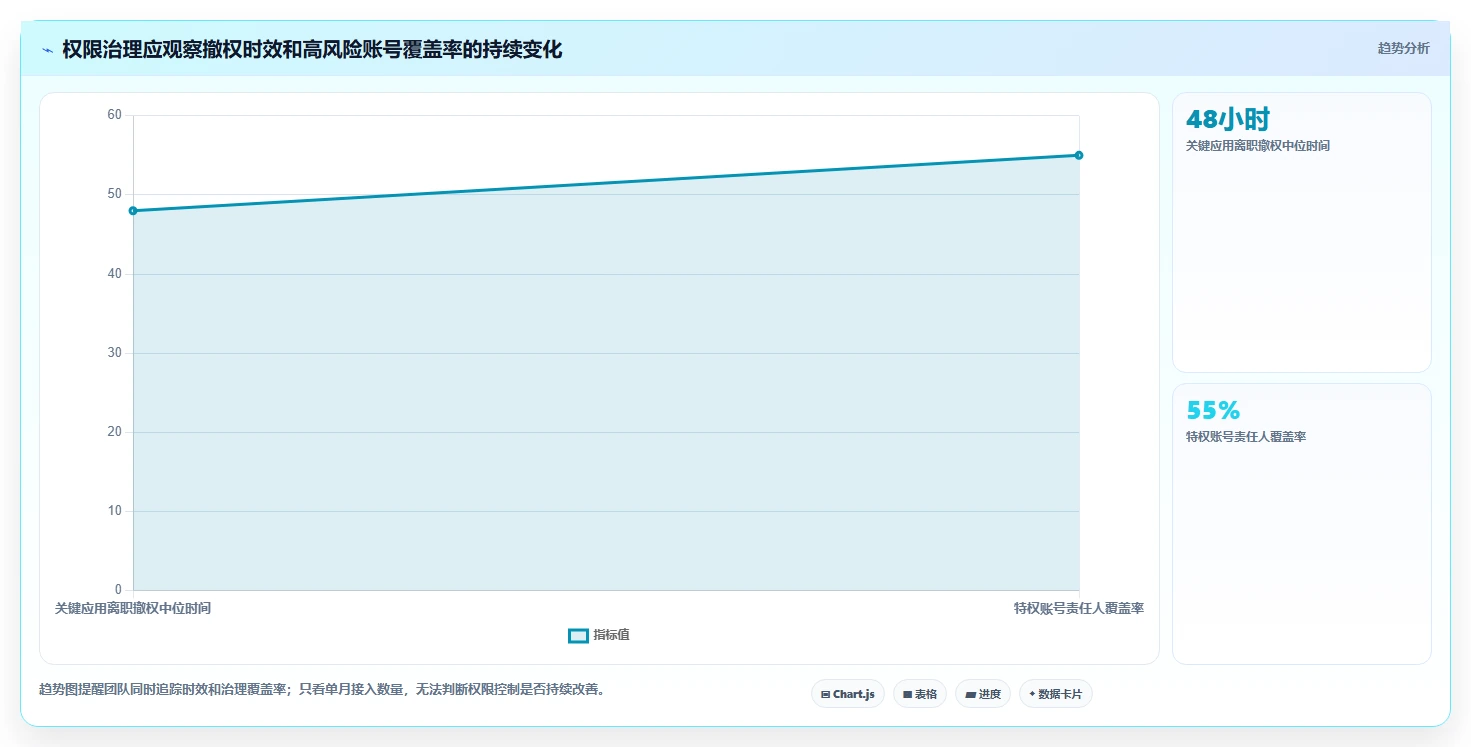Click the footer note starting 趋势图提醒团队
This screenshot has height=747, width=1471.
tap(321, 689)
